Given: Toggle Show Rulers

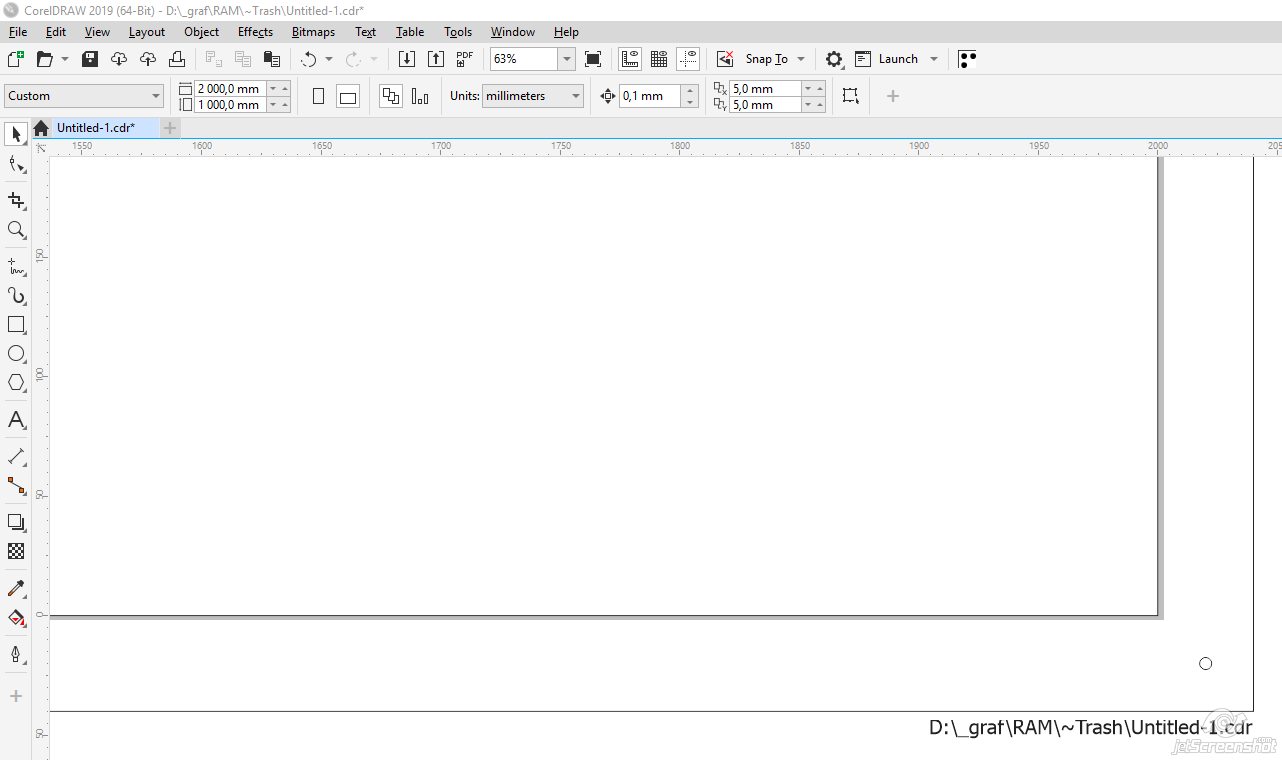Looking at the screenshot, I should point(630,59).
